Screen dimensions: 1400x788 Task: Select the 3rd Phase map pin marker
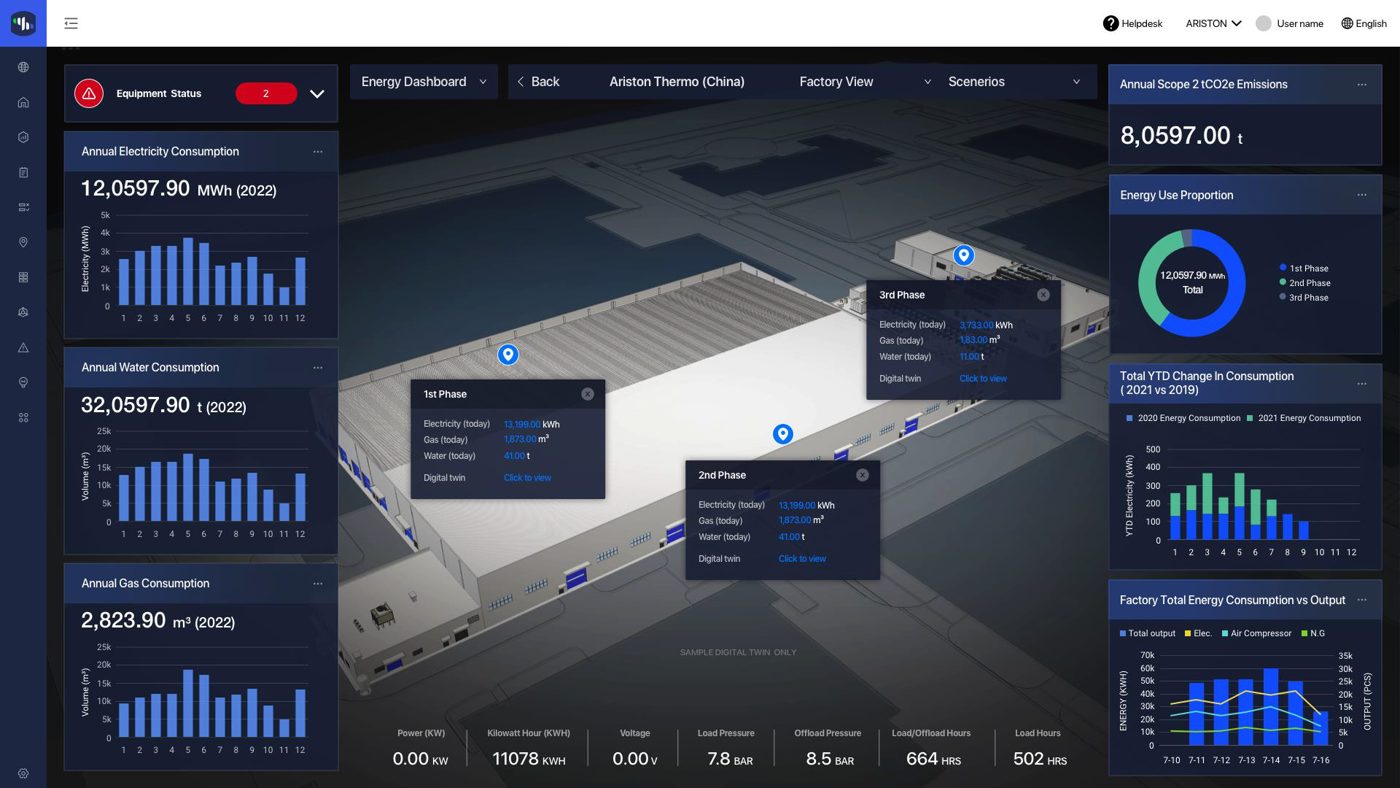coord(963,255)
